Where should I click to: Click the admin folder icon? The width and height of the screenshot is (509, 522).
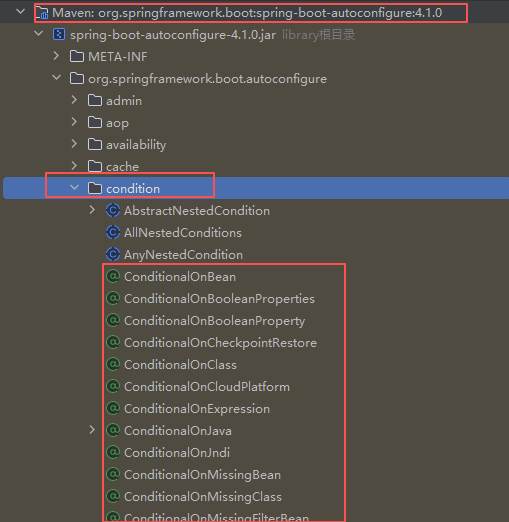tap(95, 100)
